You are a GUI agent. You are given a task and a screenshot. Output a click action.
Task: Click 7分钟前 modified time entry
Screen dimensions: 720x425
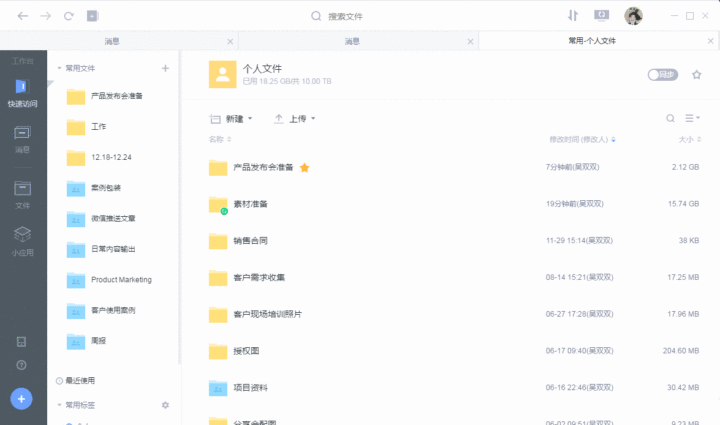[x=572, y=167]
